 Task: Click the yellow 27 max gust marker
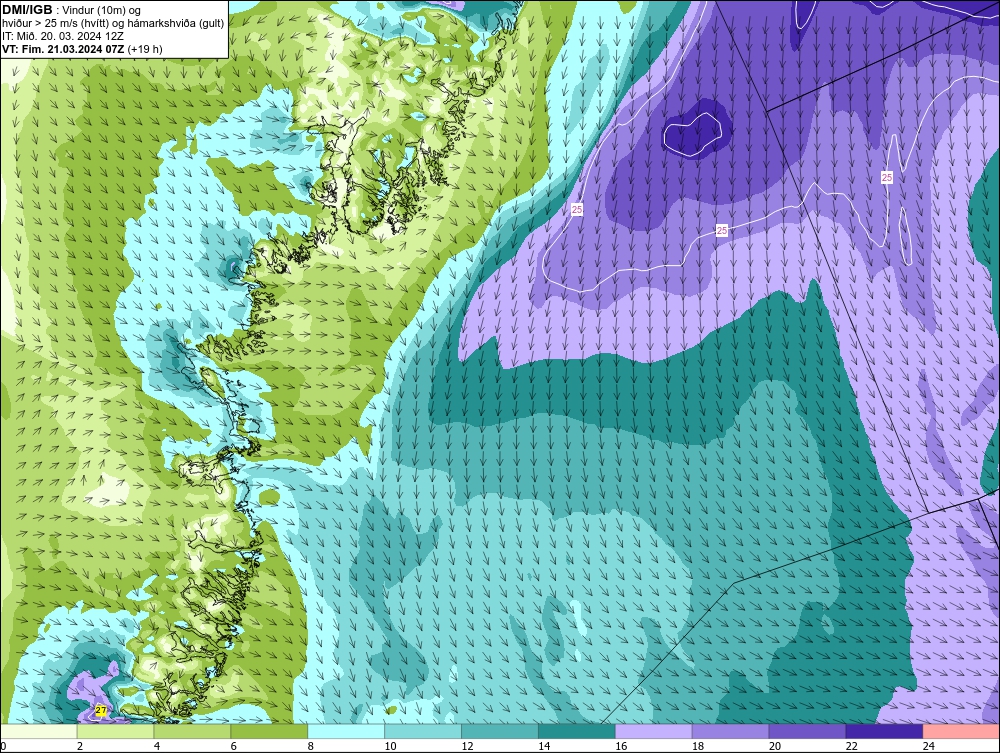(x=101, y=710)
